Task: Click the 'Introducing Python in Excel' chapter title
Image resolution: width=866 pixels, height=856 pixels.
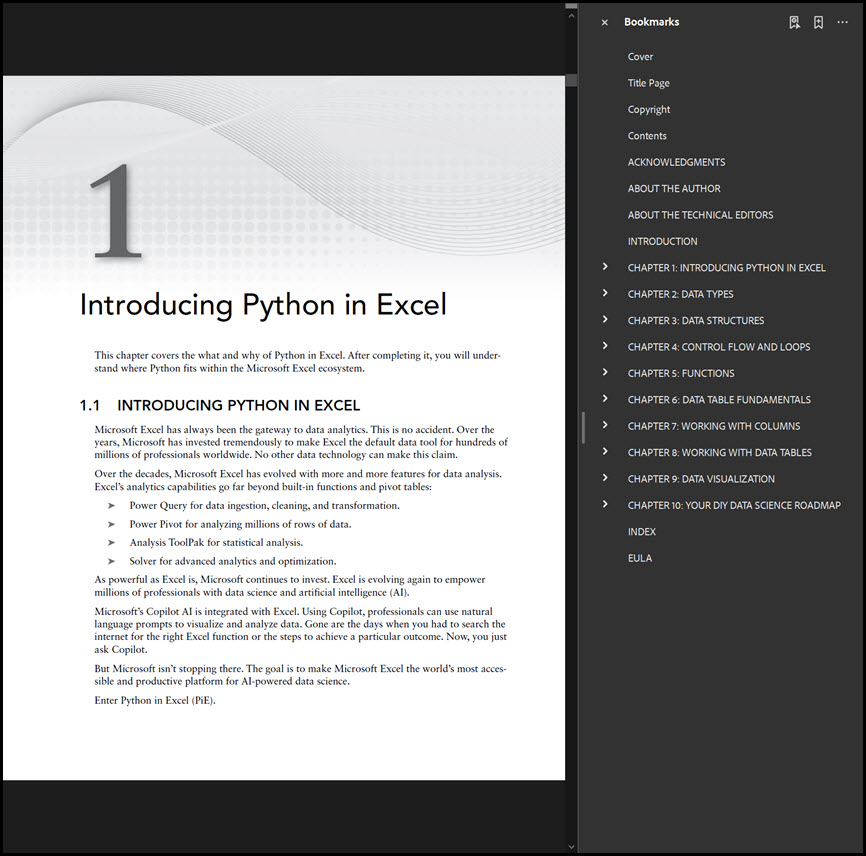Action: (263, 305)
